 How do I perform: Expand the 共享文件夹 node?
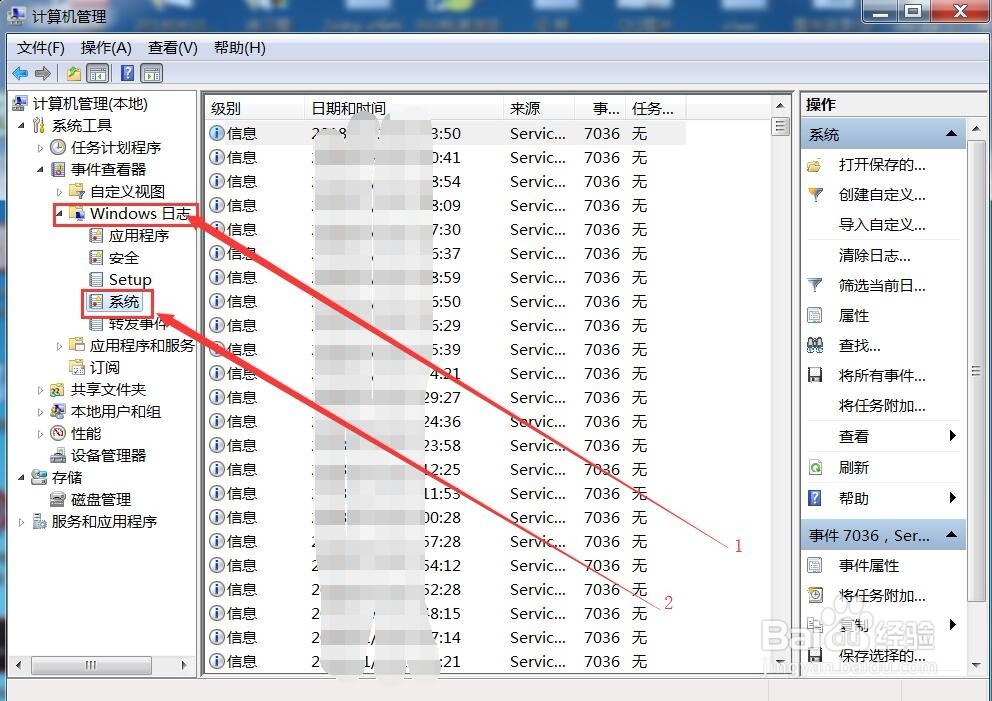pyautogui.click(x=40, y=390)
